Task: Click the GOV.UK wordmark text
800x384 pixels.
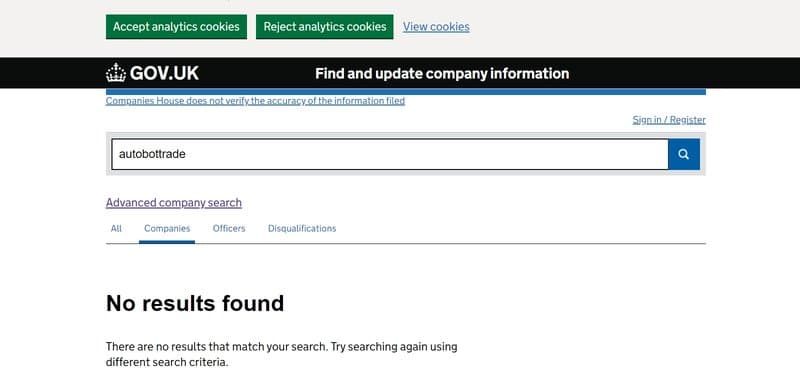Action: point(164,73)
